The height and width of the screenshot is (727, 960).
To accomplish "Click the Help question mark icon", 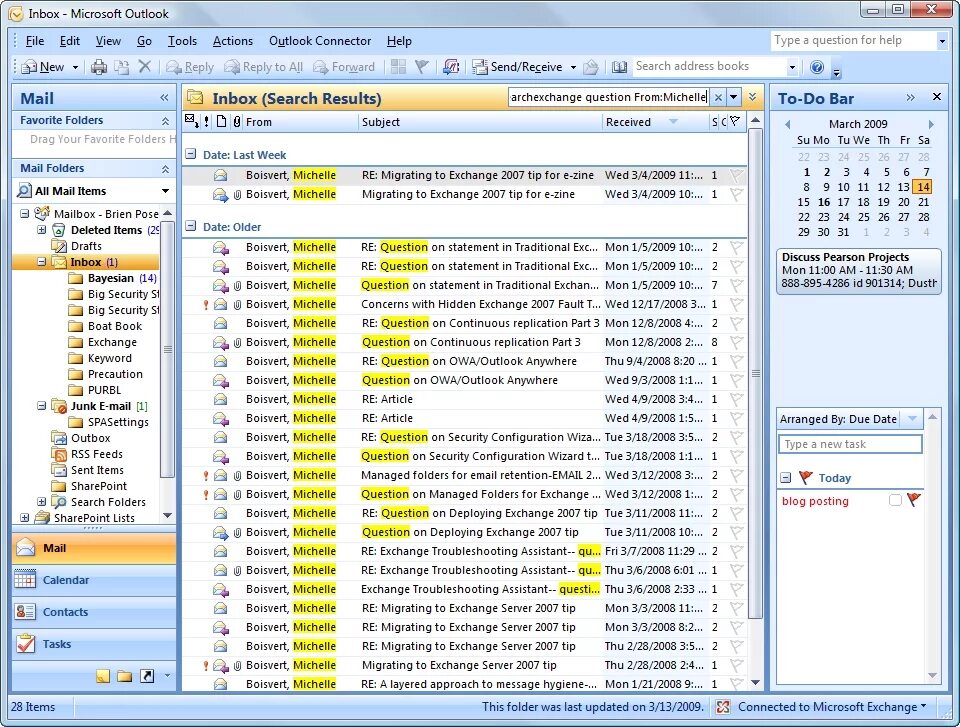I will pyautogui.click(x=817, y=67).
